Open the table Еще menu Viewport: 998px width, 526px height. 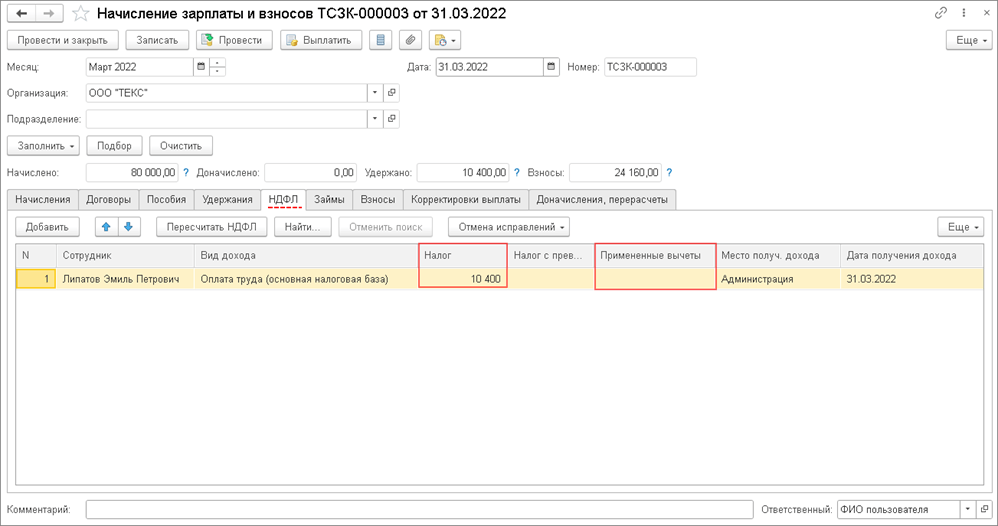coord(960,227)
